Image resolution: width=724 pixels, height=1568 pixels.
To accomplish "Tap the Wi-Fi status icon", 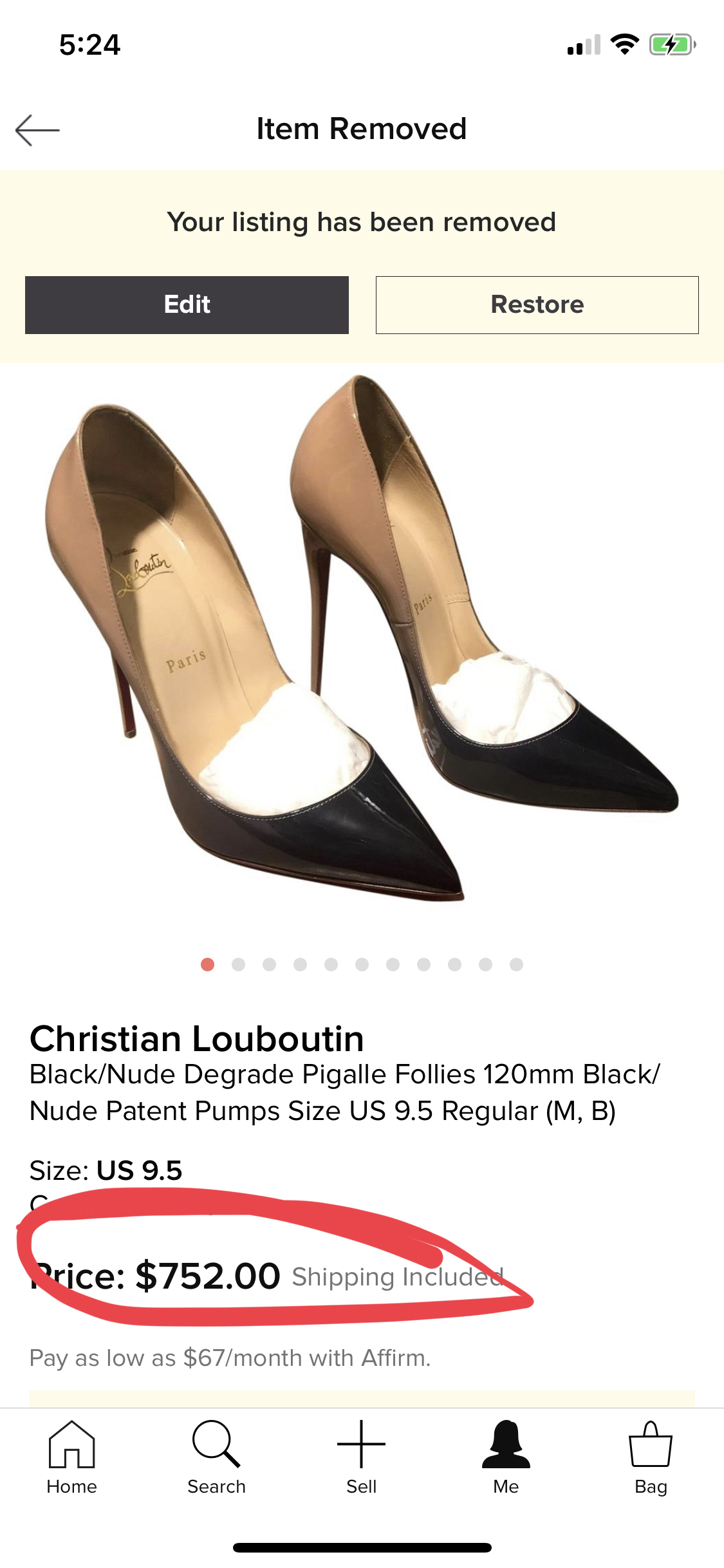I will (x=624, y=44).
